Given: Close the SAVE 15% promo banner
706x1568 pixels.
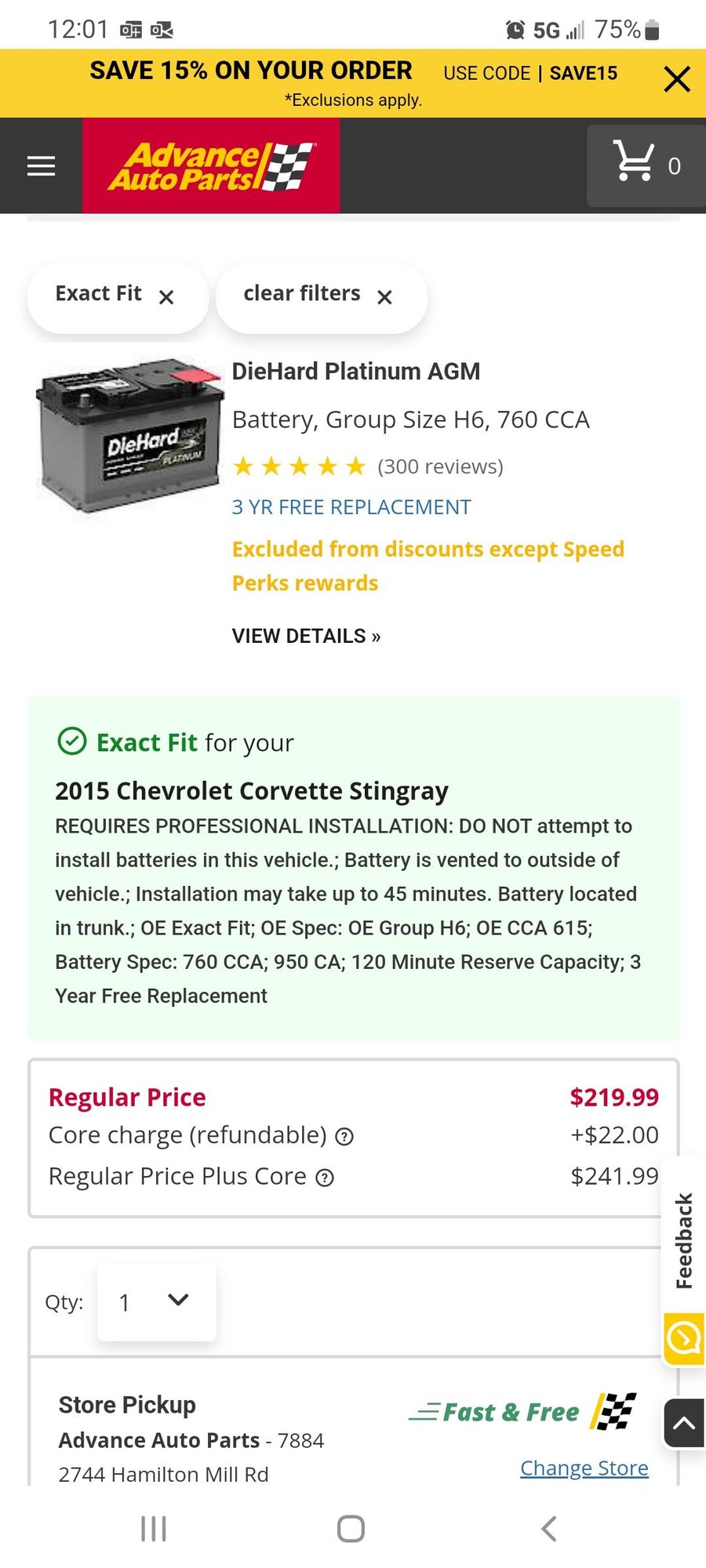Looking at the screenshot, I should tap(676, 79).
